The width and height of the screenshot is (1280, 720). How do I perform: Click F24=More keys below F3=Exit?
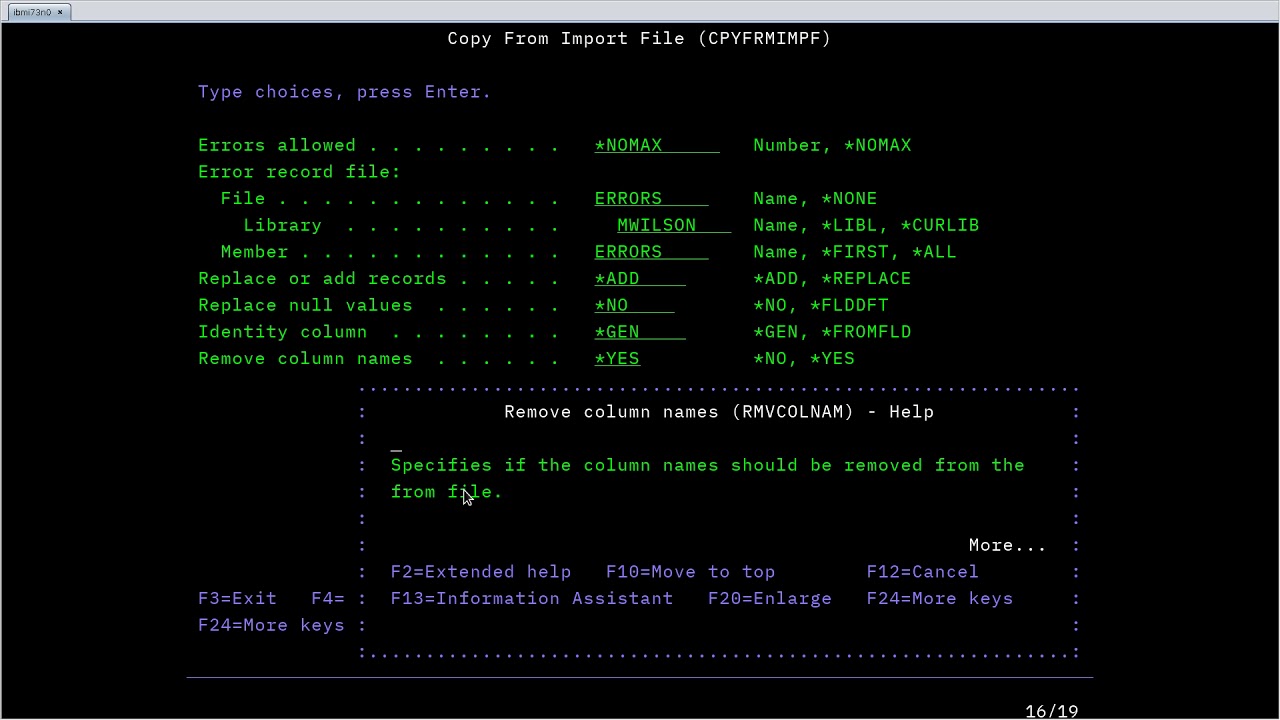click(x=271, y=626)
